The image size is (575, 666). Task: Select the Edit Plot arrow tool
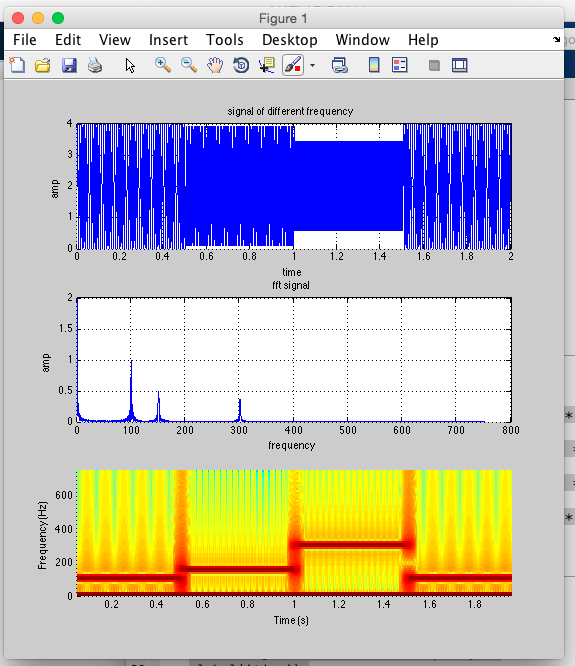130,65
